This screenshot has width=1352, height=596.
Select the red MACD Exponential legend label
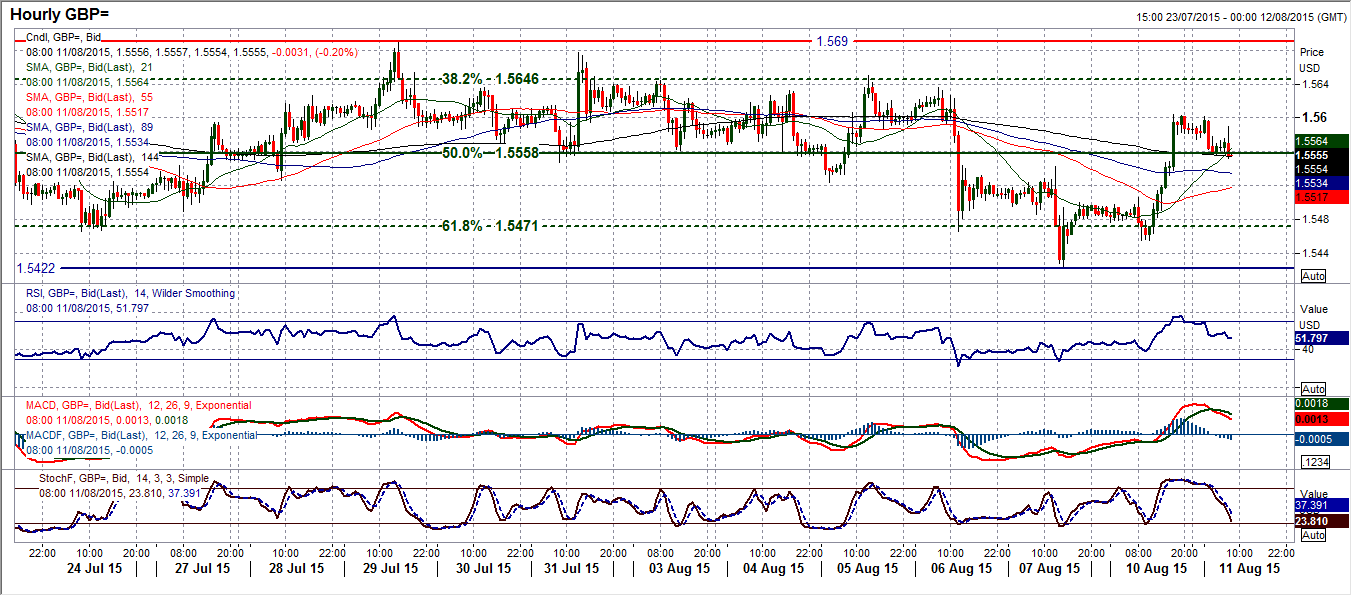click(x=139, y=405)
